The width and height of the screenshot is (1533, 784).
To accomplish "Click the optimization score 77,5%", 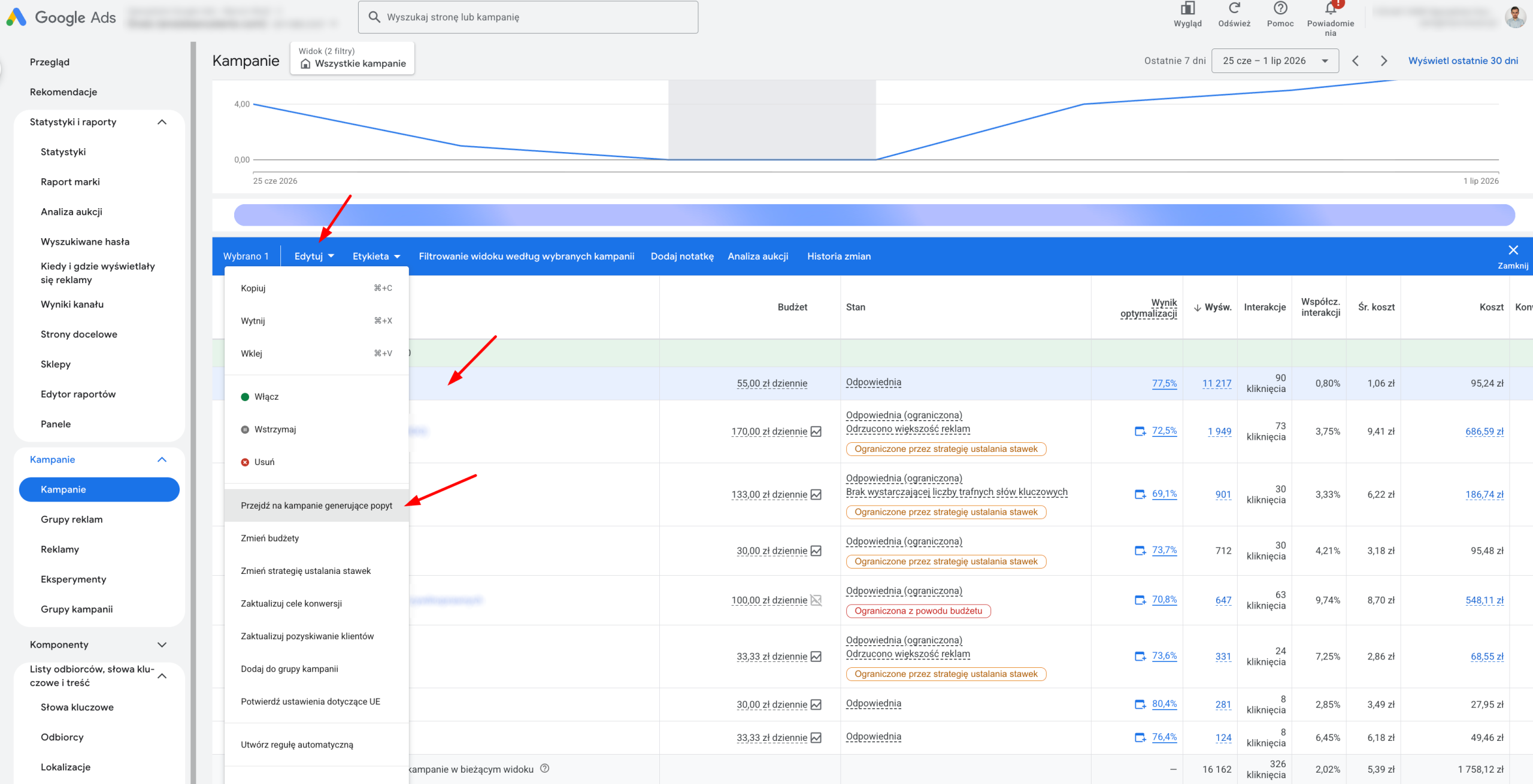I will (1164, 384).
